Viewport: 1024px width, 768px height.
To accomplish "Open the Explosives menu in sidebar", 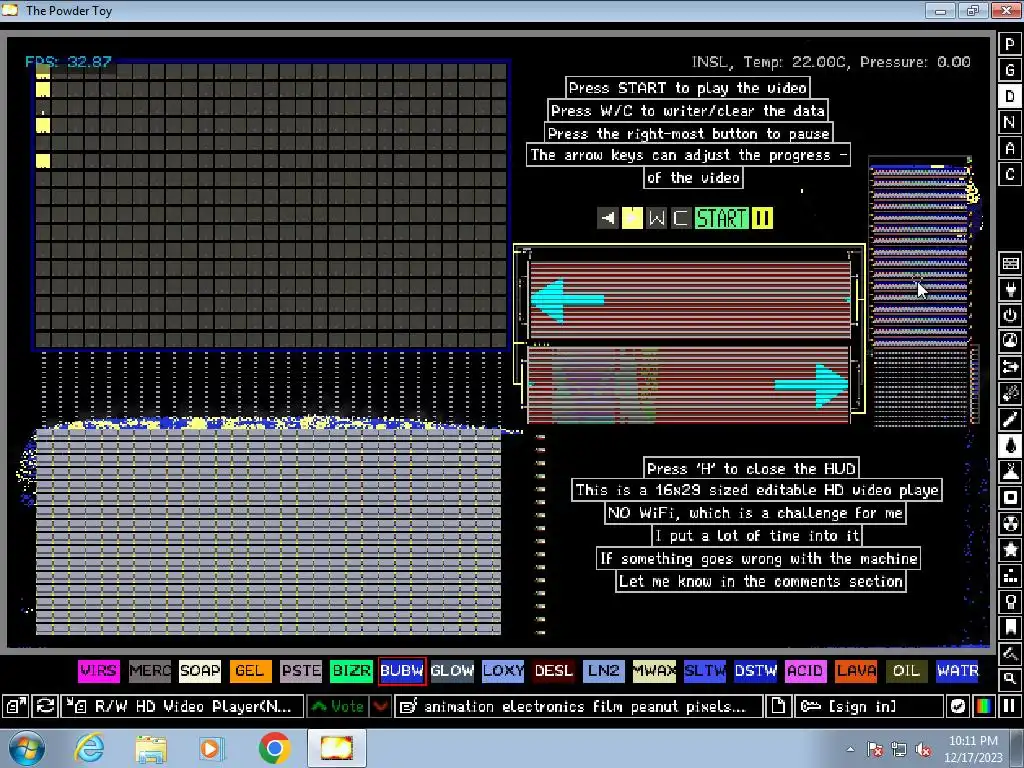I will tap(1010, 394).
